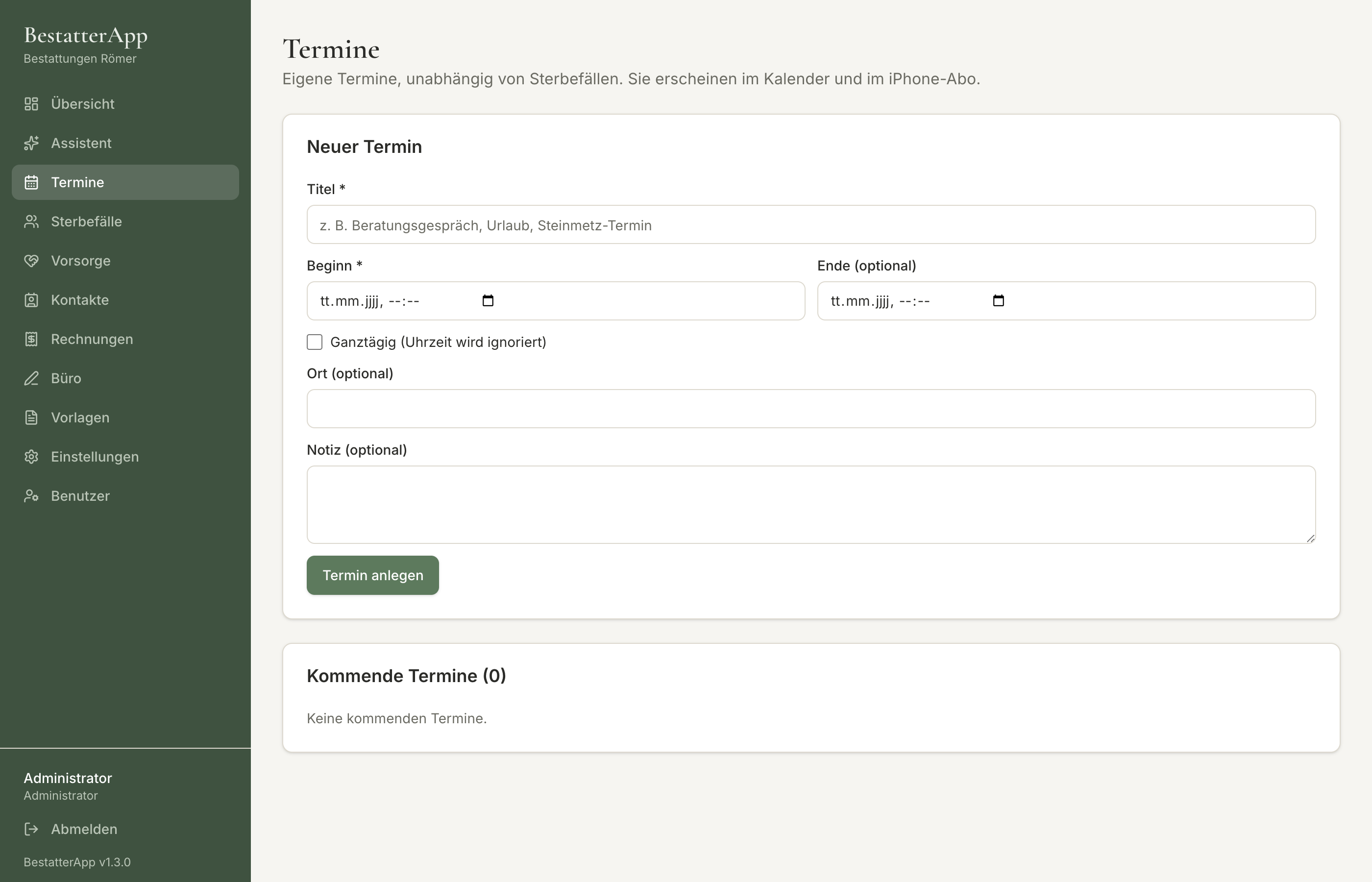This screenshot has height=882, width=1372.
Task: Click the Termin anlegen button
Action: coord(373,575)
